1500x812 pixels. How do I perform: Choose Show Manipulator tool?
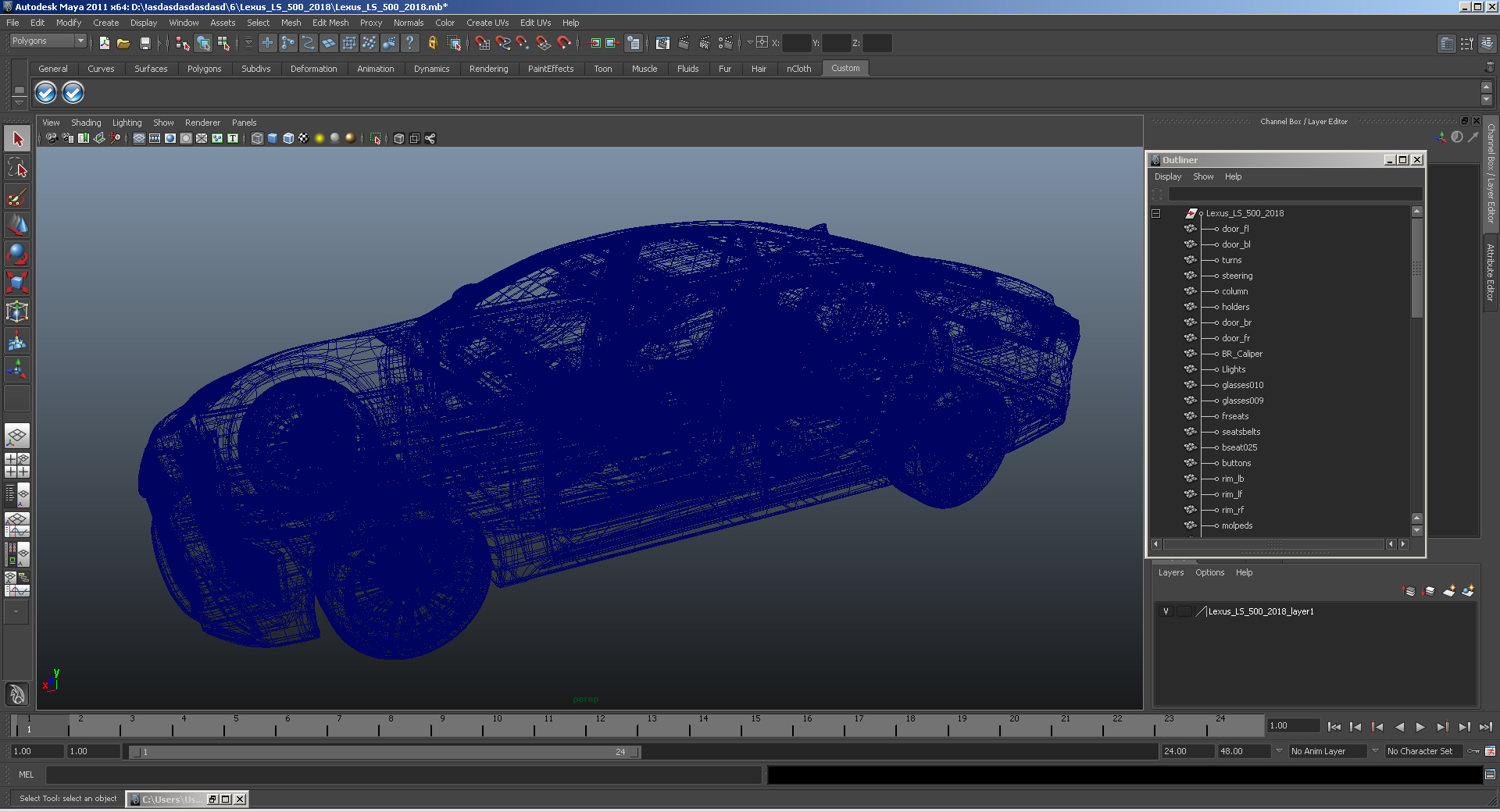tap(17, 369)
